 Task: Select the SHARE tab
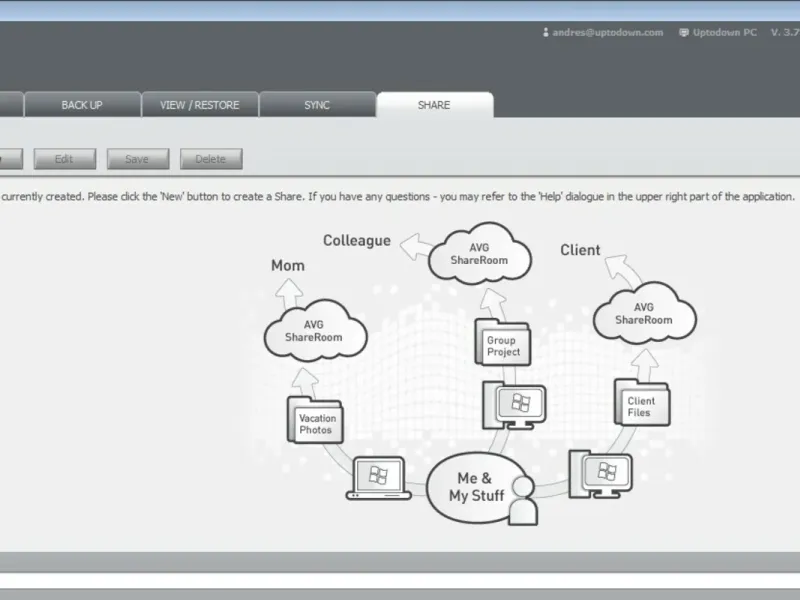(x=434, y=105)
